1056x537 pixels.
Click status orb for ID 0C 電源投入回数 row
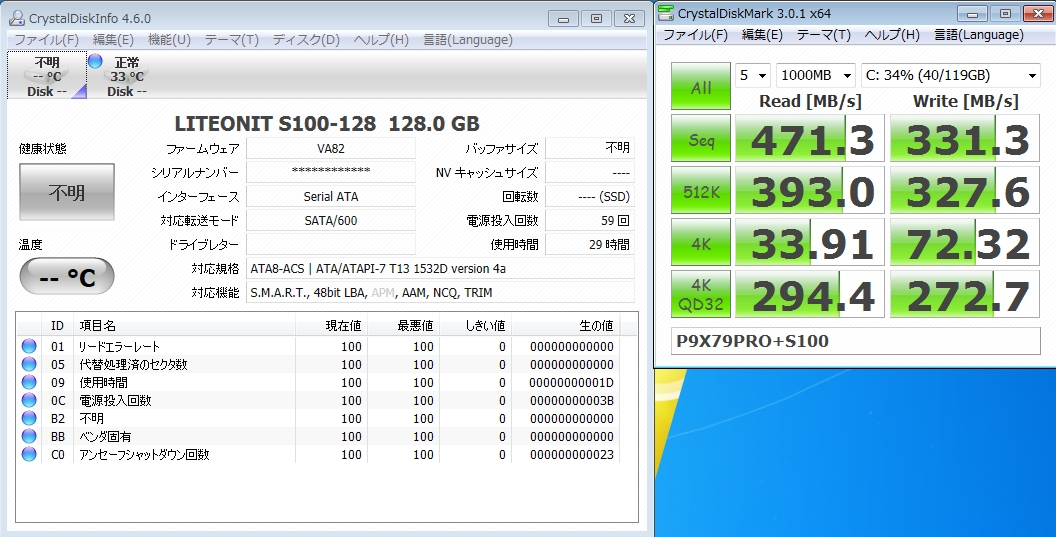coord(28,400)
